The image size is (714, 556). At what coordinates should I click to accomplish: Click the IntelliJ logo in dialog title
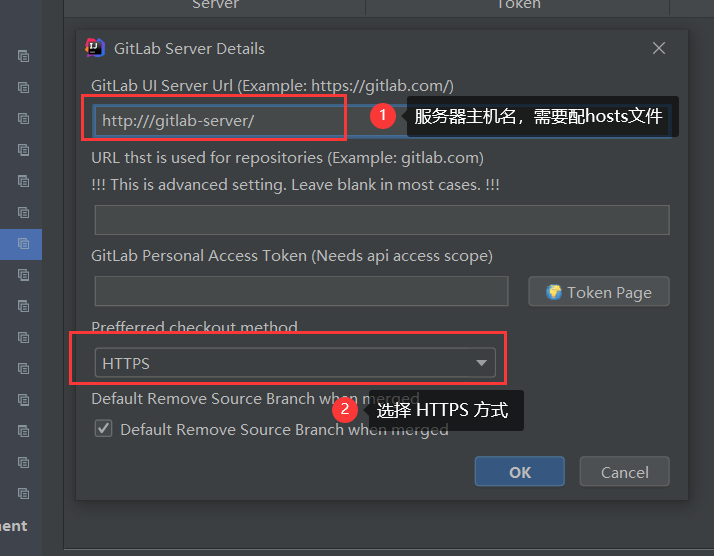(x=95, y=48)
